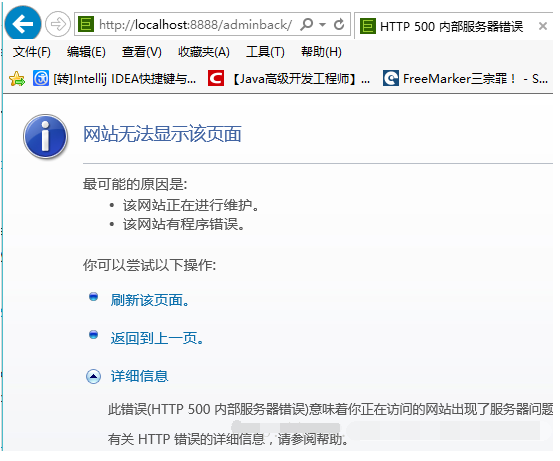
Task: Click the Intellij IDEA bookmark favicon
Action: 41,78
